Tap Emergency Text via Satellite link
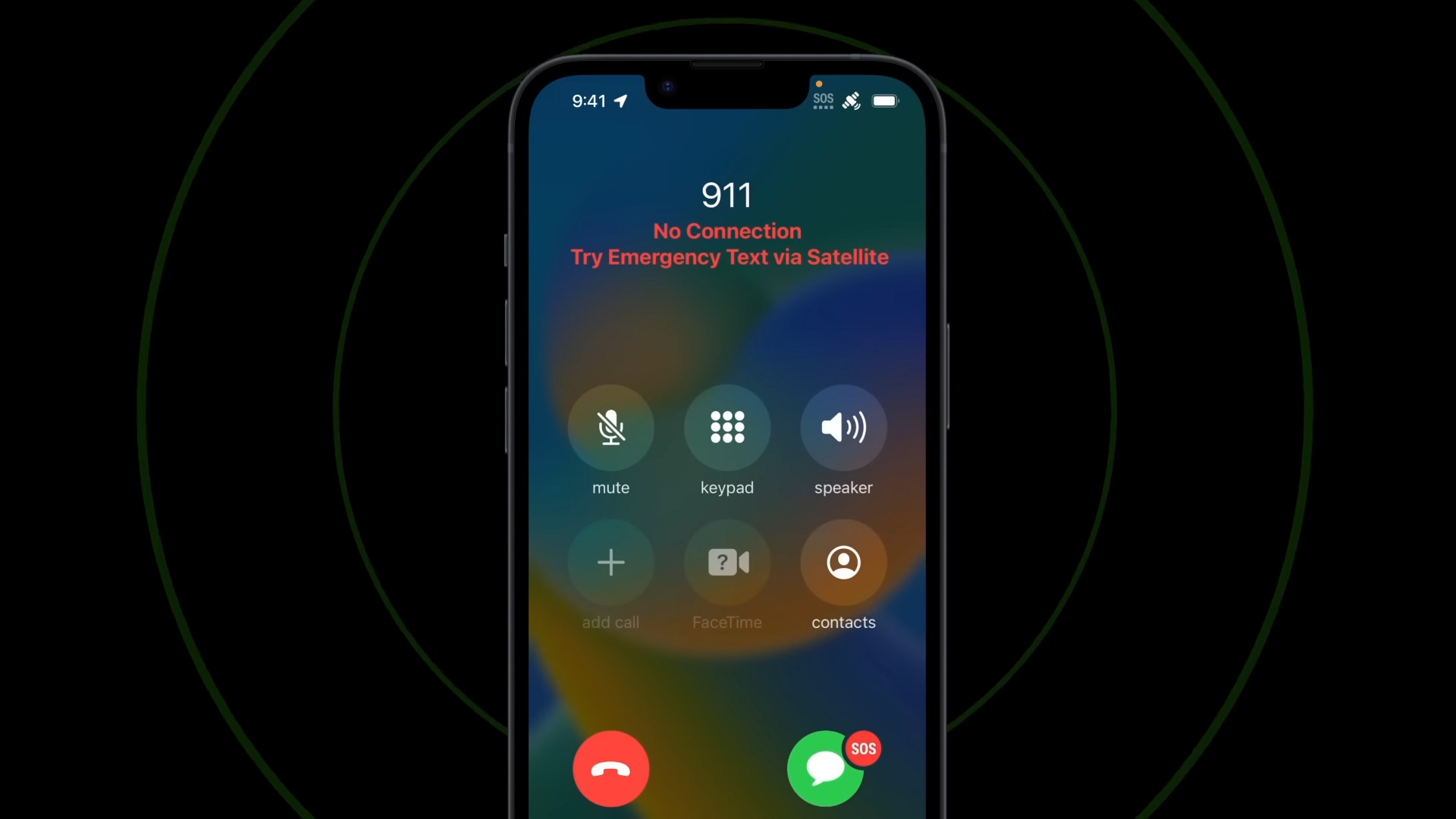This screenshot has width=1456, height=819. click(728, 257)
